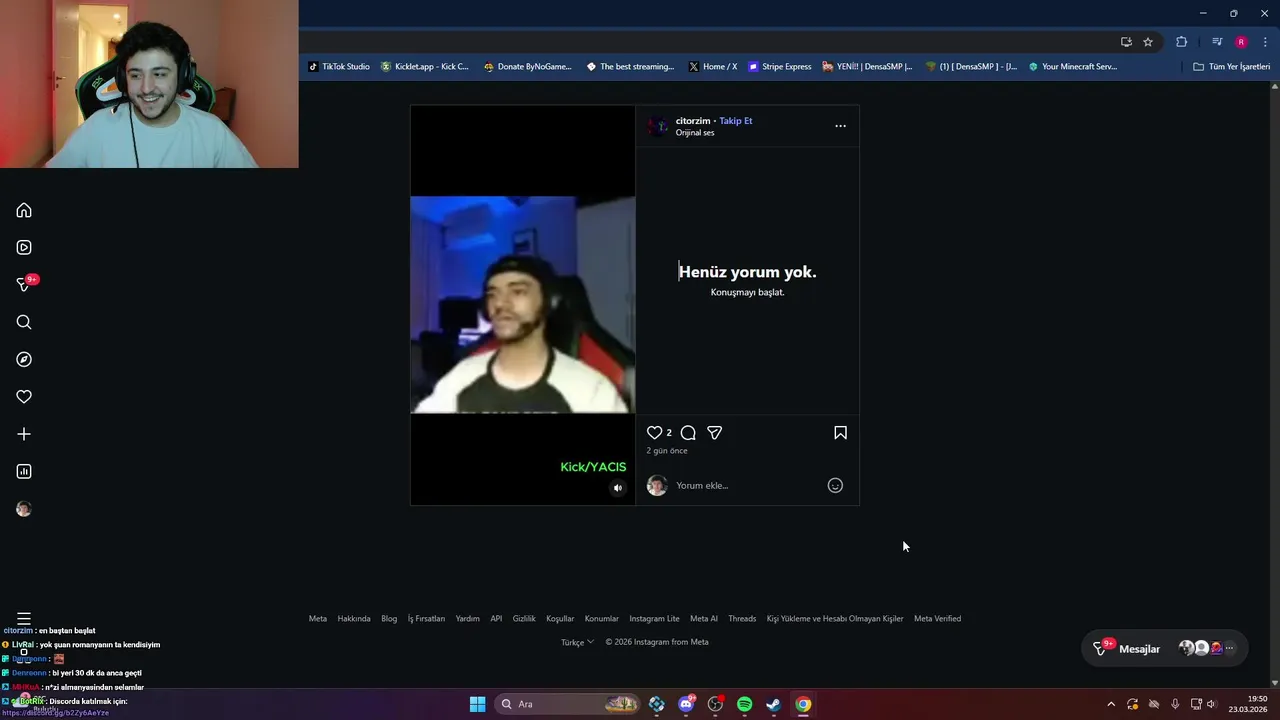Image resolution: width=1280 pixels, height=720 pixels.
Task: Unmute the reel with the speaker icon
Action: (x=617, y=488)
